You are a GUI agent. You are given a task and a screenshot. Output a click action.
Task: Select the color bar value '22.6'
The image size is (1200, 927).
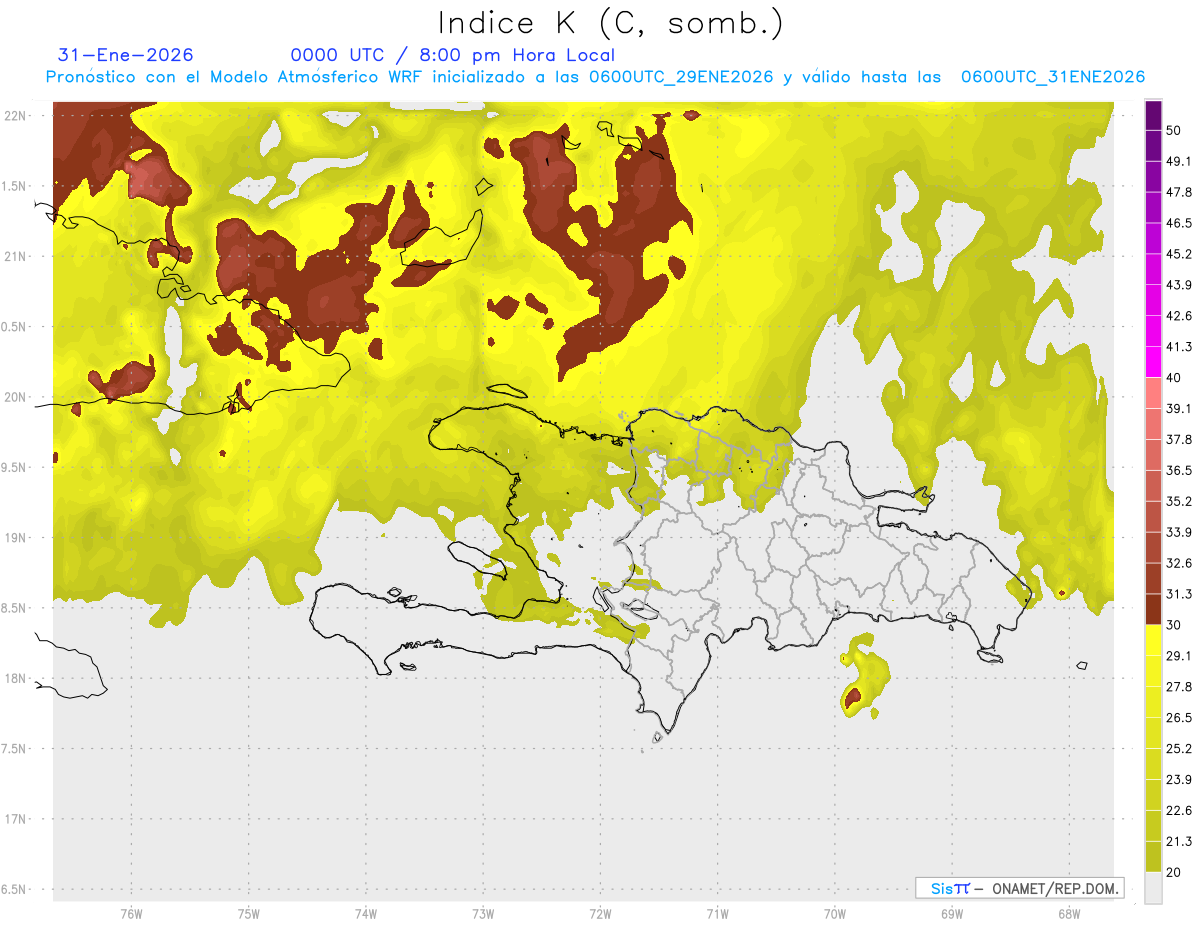click(1179, 811)
